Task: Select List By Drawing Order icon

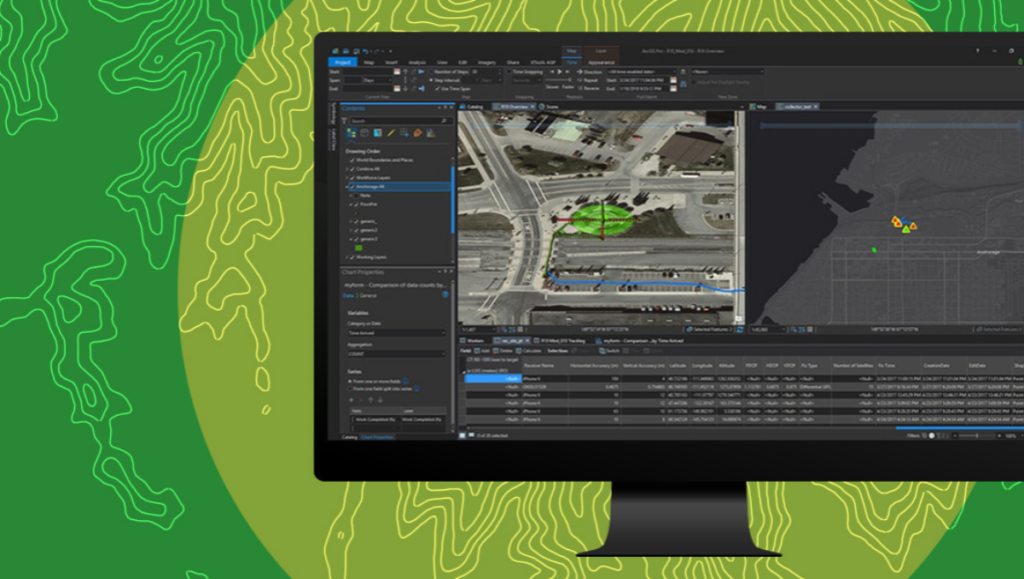Action: 351,133
